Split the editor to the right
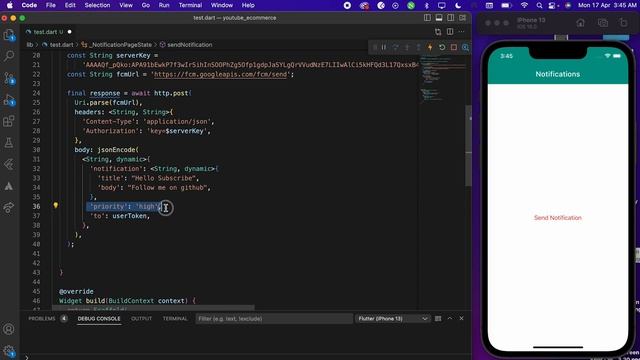640x360 pixels. click(450, 31)
